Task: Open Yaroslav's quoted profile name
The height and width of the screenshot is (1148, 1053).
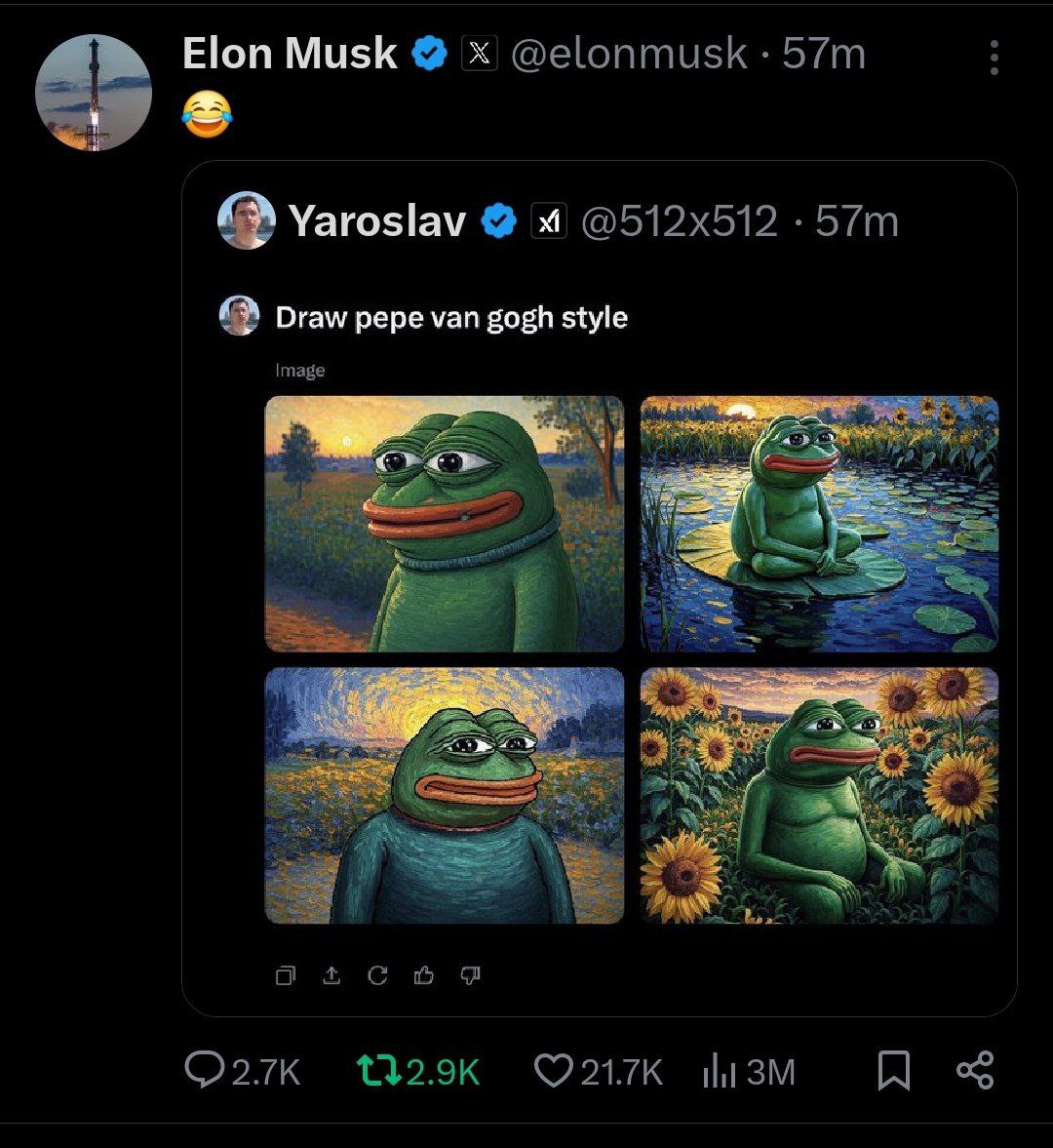Action: click(377, 220)
